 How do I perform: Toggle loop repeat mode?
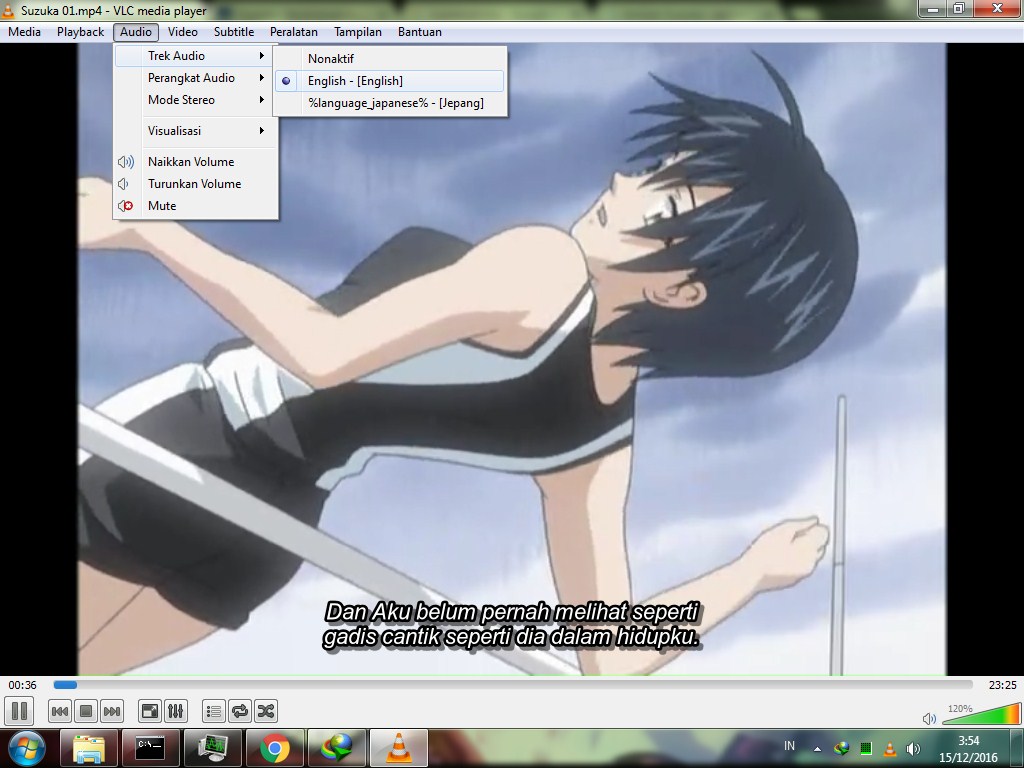click(240, 711)
